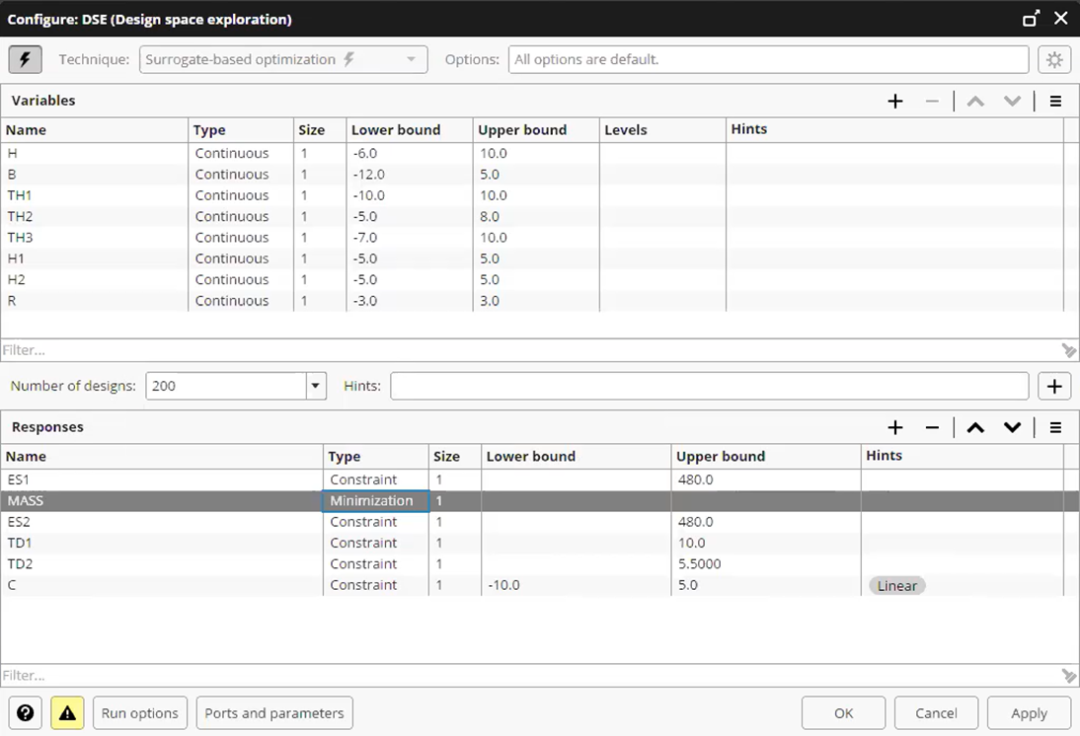Open the Responses pane hamburger menu
This screenshot has width=1080, height=736.
pyautogui.click(x=1055, y=428)
